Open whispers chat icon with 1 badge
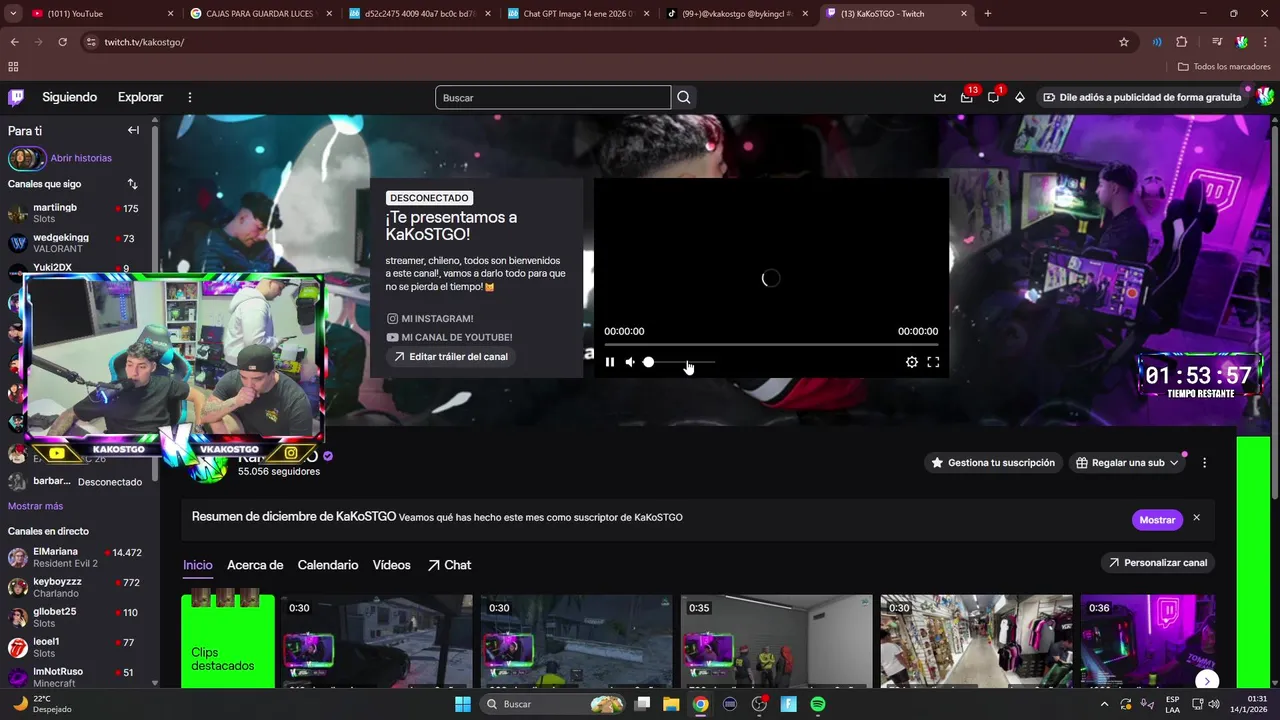 tap(994, 97)
